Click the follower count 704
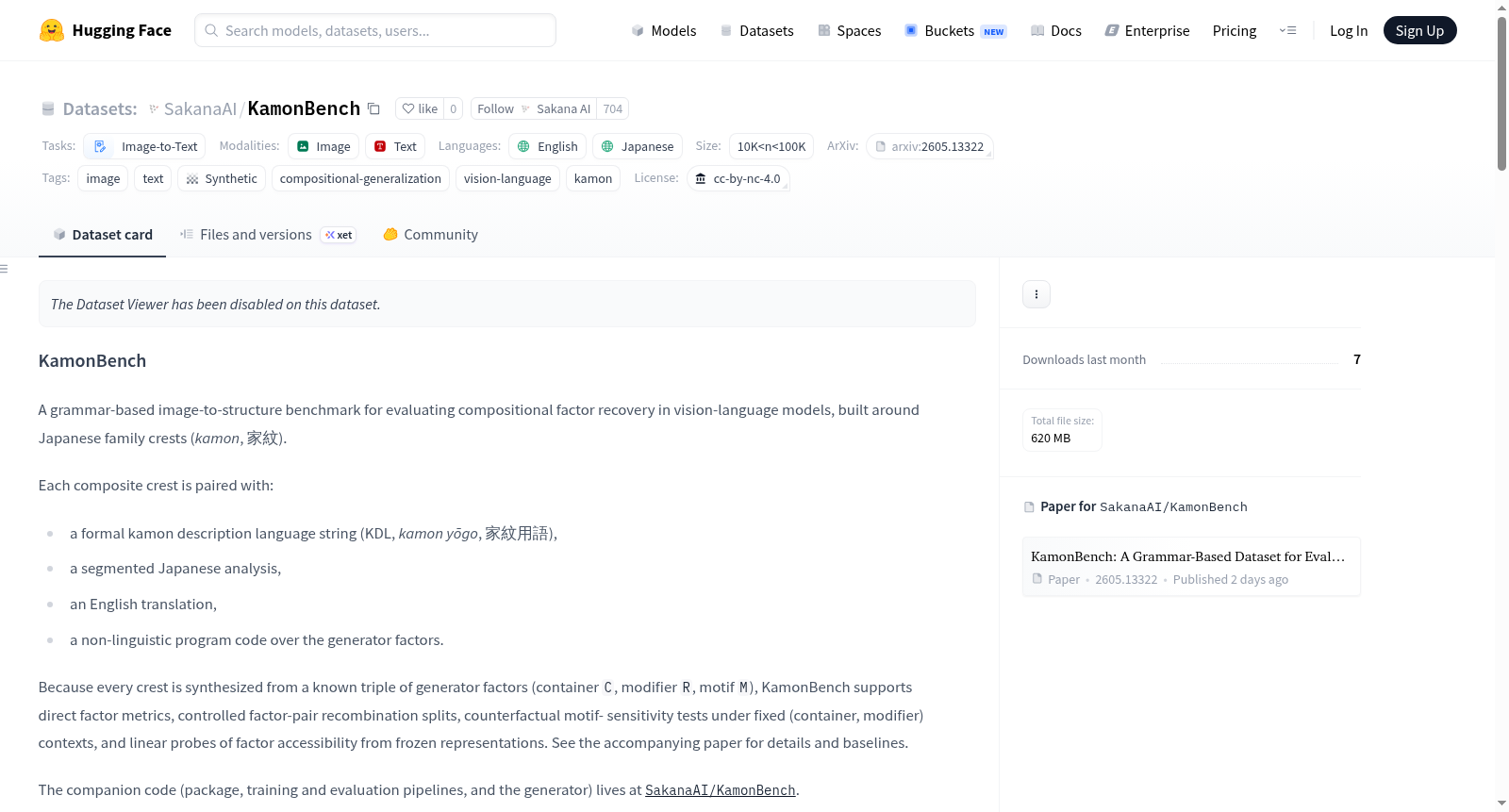 point(613,108)
